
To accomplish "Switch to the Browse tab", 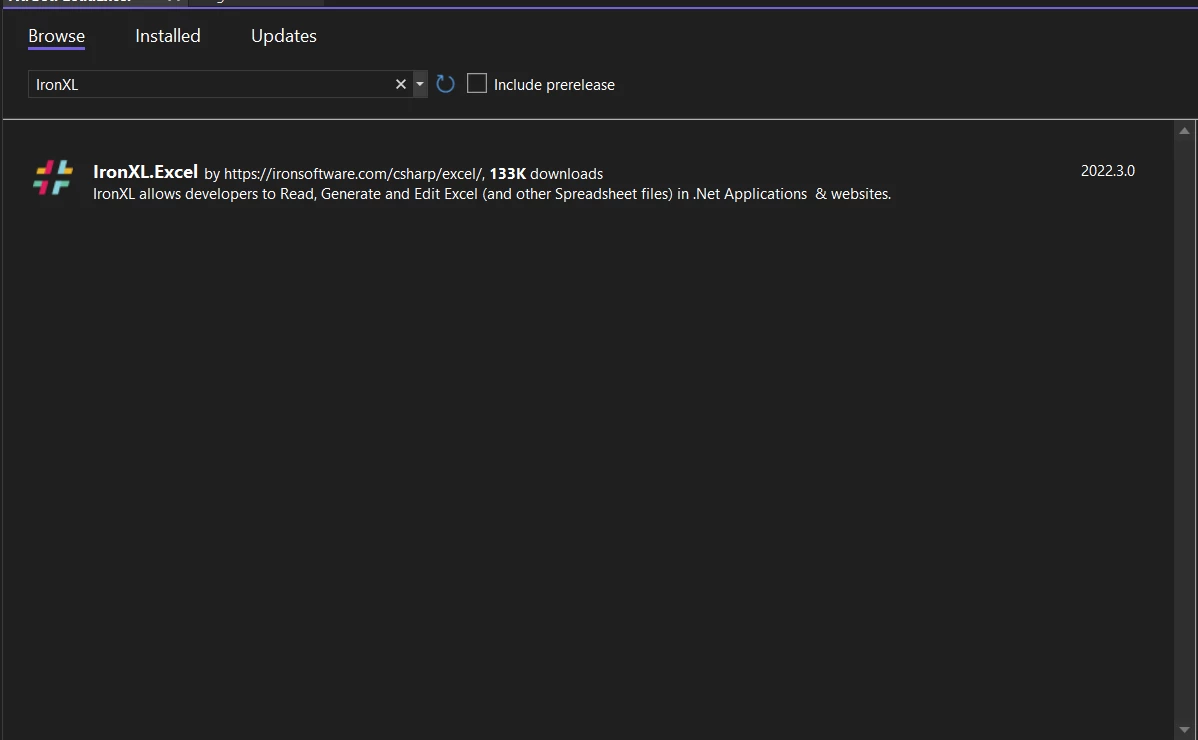I will pos(56,36).
